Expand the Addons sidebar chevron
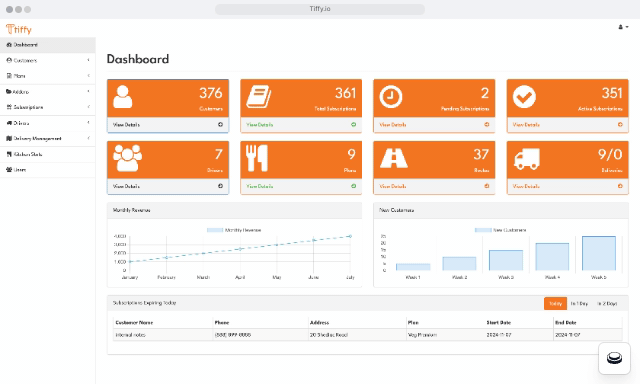 point(89,91)
